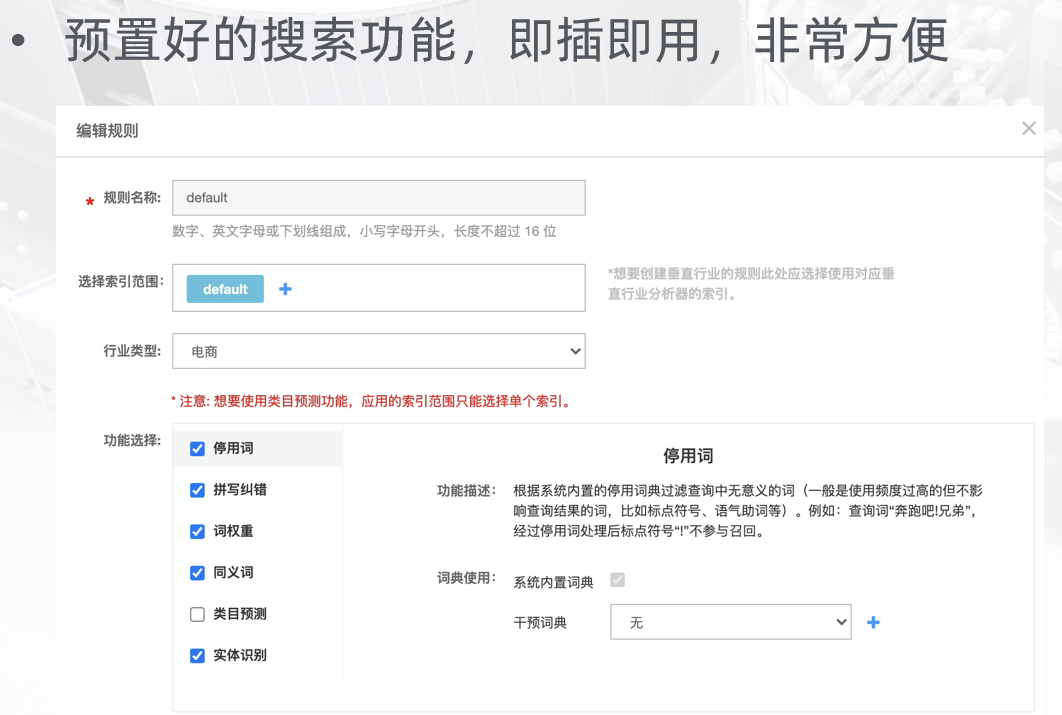
Task: Select the 词权重 function label
Action: (233, 531)
